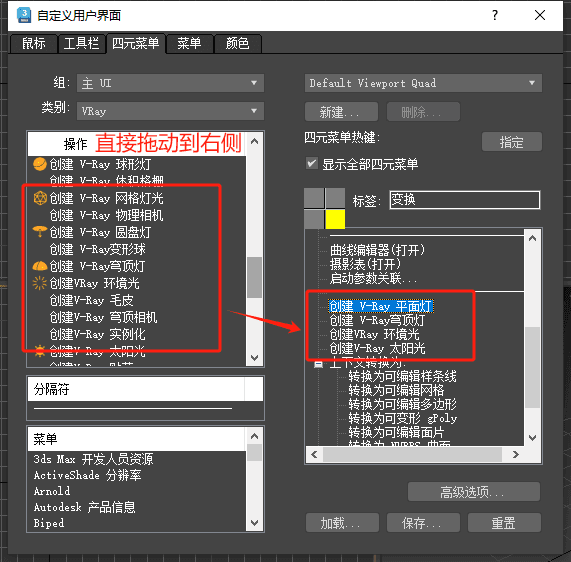Viewport: 571px width, 562px height.
Task: Select 创建 V-Ray变形球 action
Action: click(x=98, y=249)
